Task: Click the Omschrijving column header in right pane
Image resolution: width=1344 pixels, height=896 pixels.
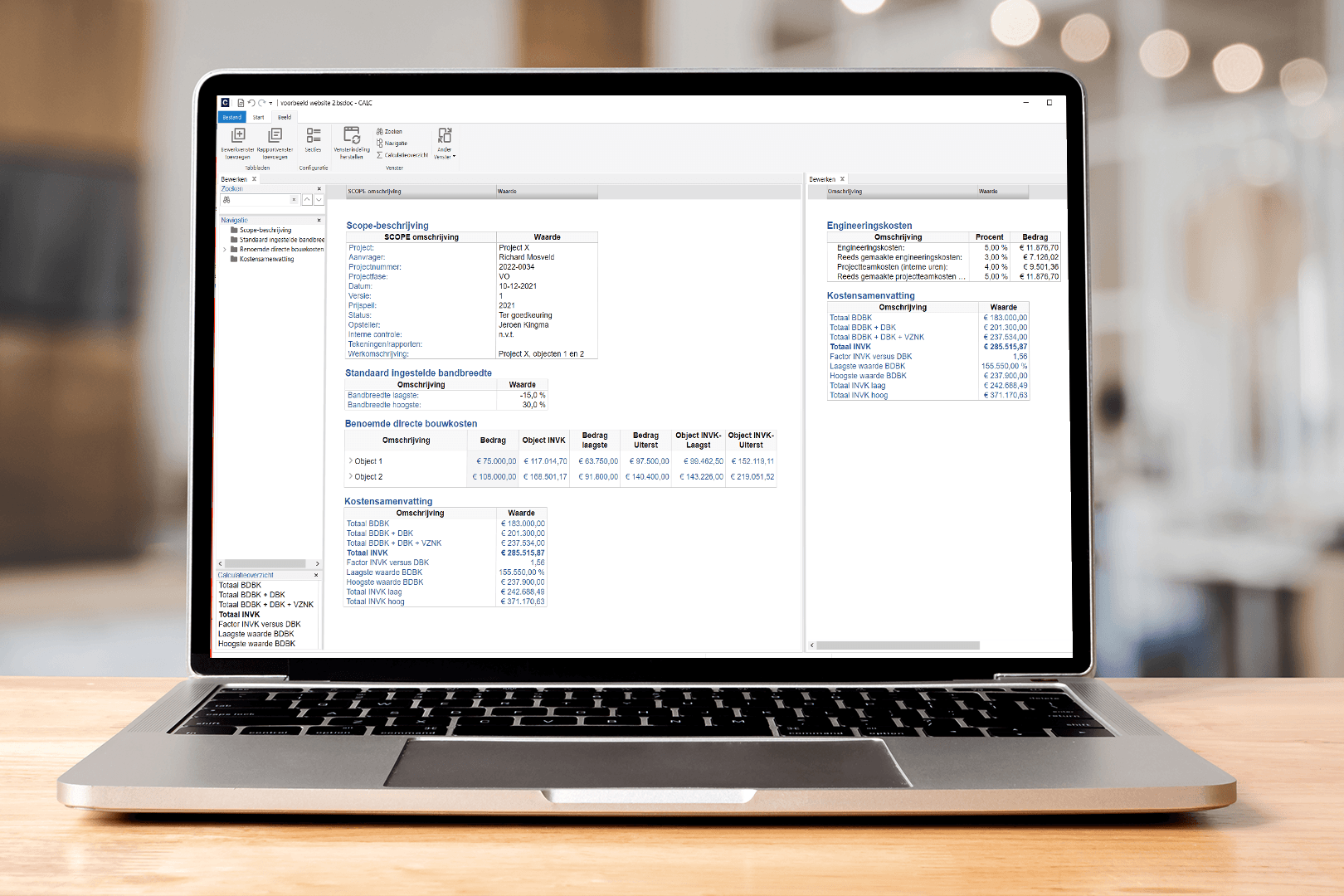Action: tap(901, 192)
